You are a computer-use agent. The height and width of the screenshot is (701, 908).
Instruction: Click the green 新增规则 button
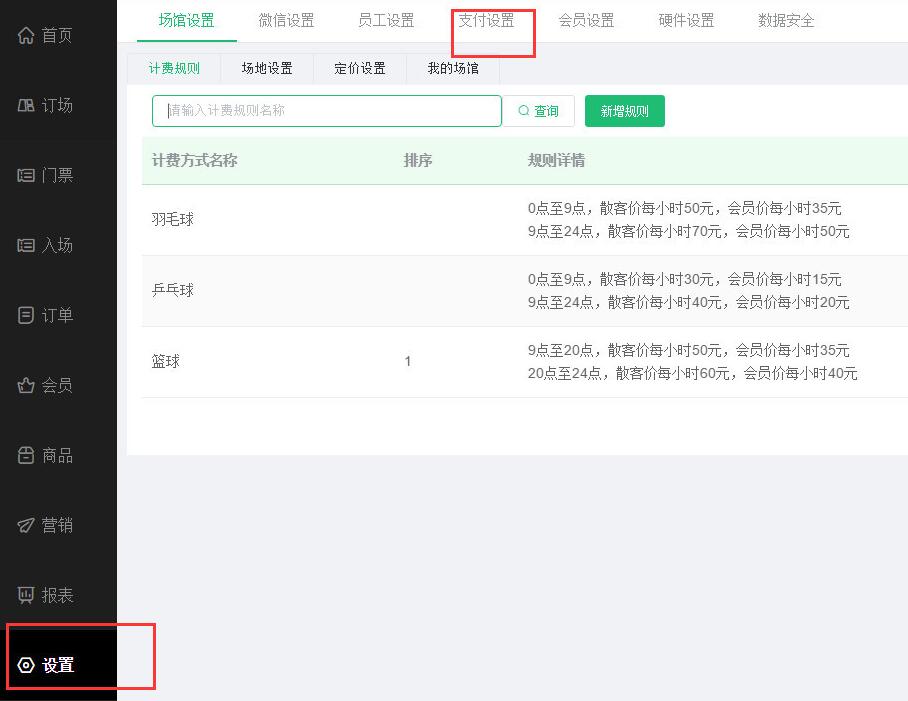624,112
